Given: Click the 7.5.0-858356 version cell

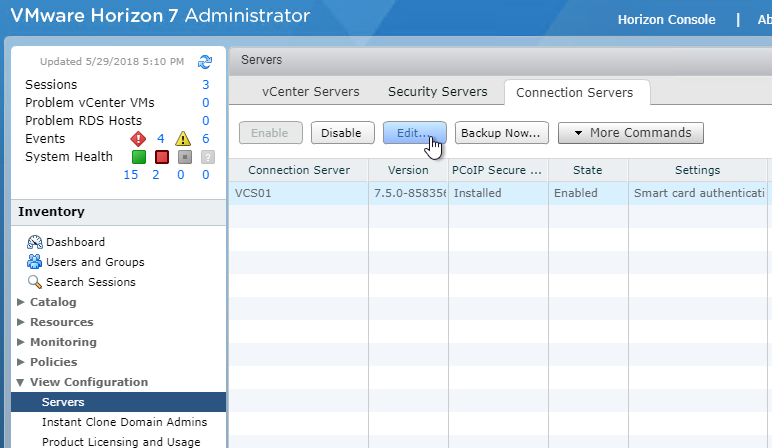Looking at the screenshot, I should pos(408,193).
